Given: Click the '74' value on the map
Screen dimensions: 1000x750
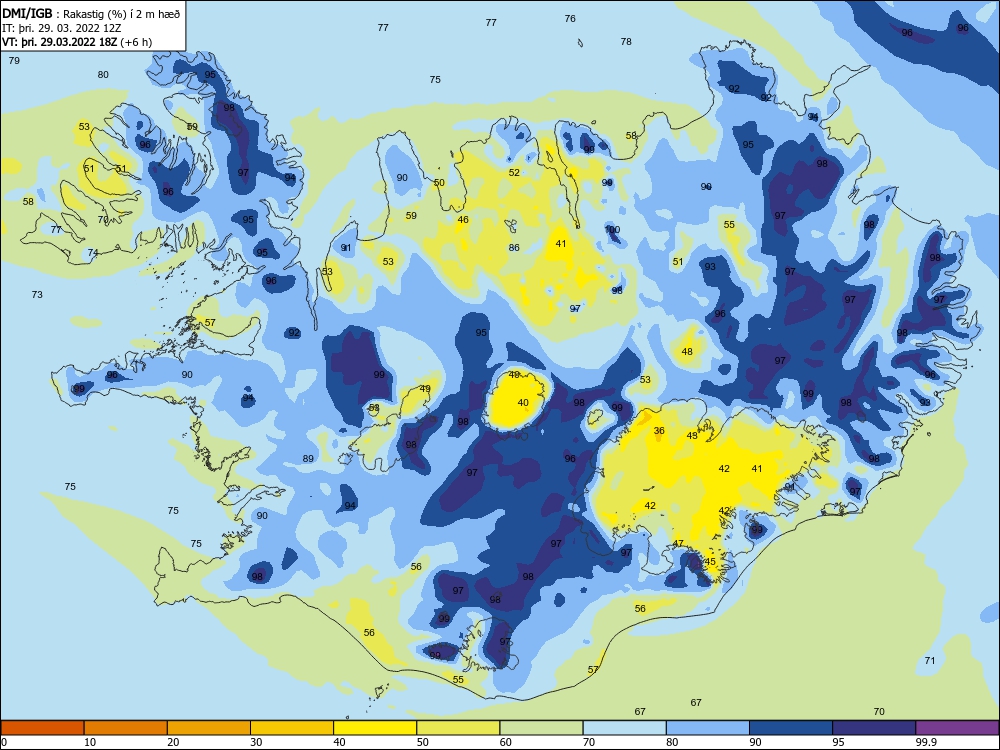Looking at the screenshot, I should [x=93, y=253].
